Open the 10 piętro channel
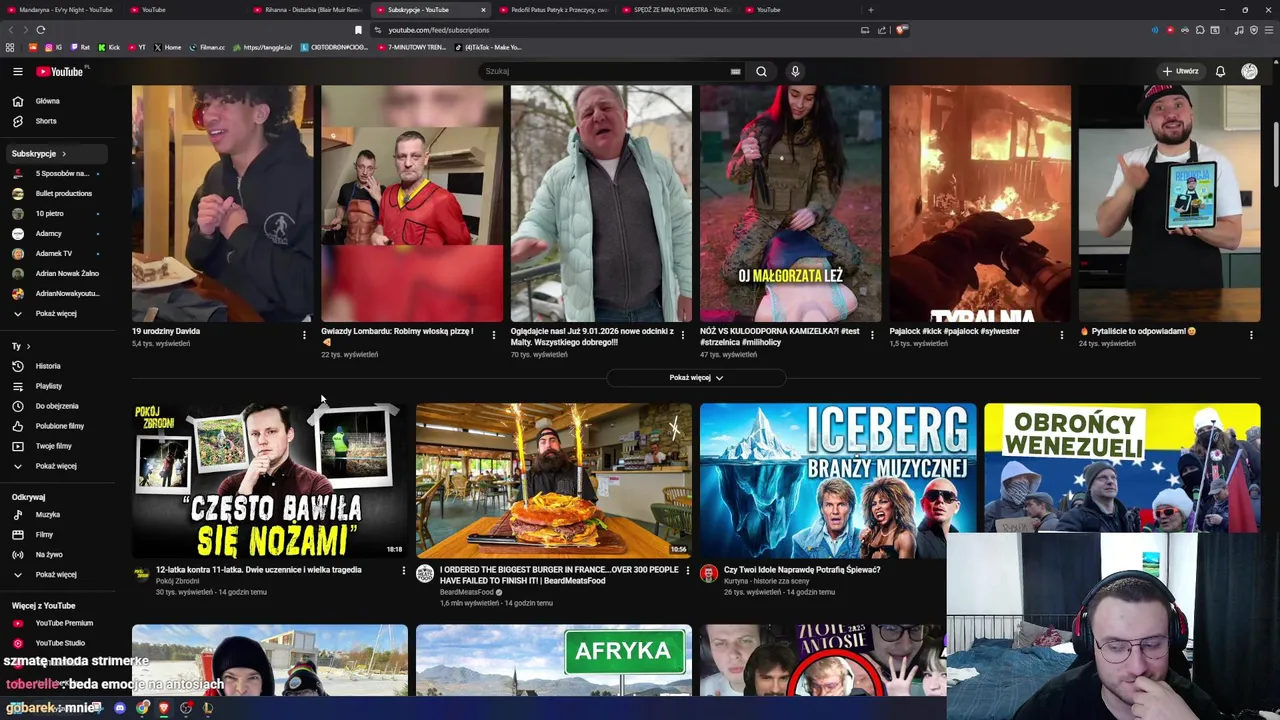 pos(56,213)
